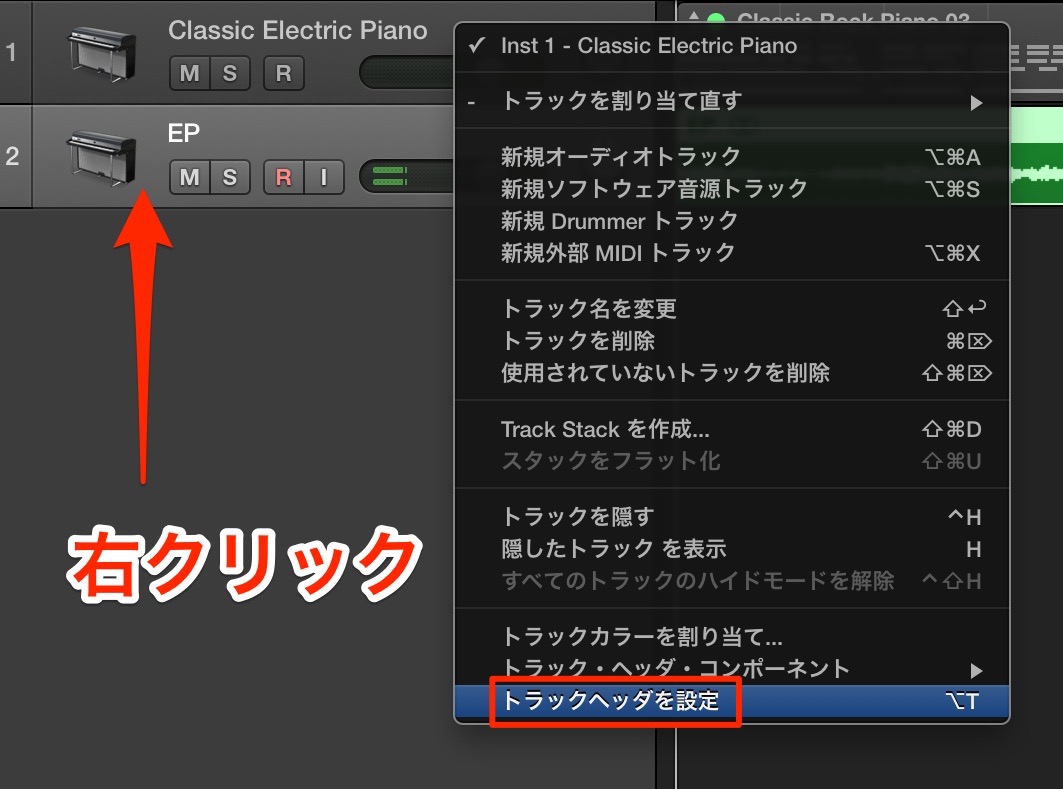Record-enable the Classic Electric Piano track

point(283,73)
